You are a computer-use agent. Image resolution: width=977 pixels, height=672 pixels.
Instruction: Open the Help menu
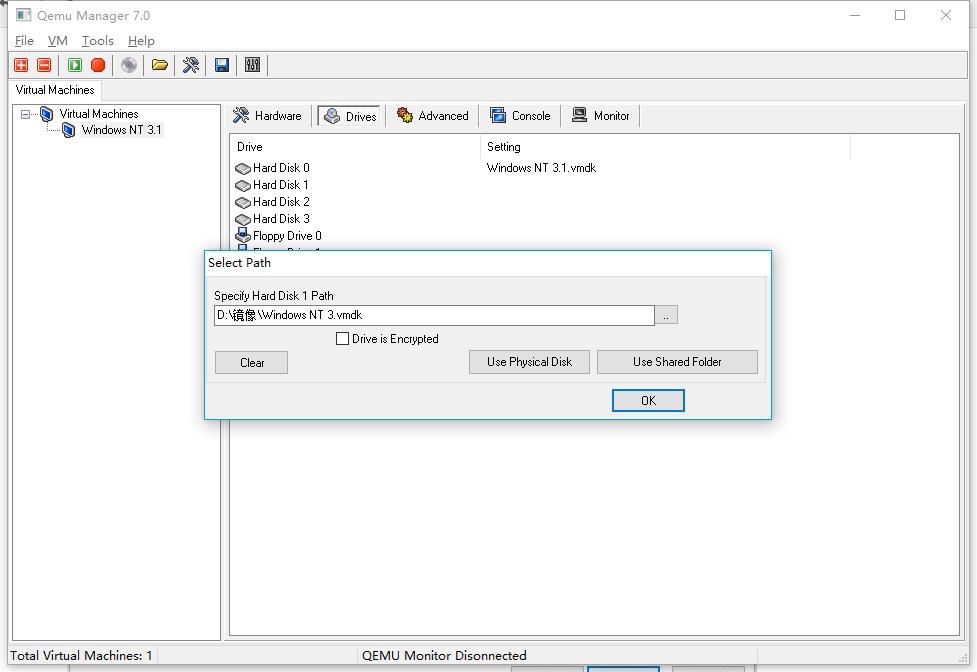point(141,40)
